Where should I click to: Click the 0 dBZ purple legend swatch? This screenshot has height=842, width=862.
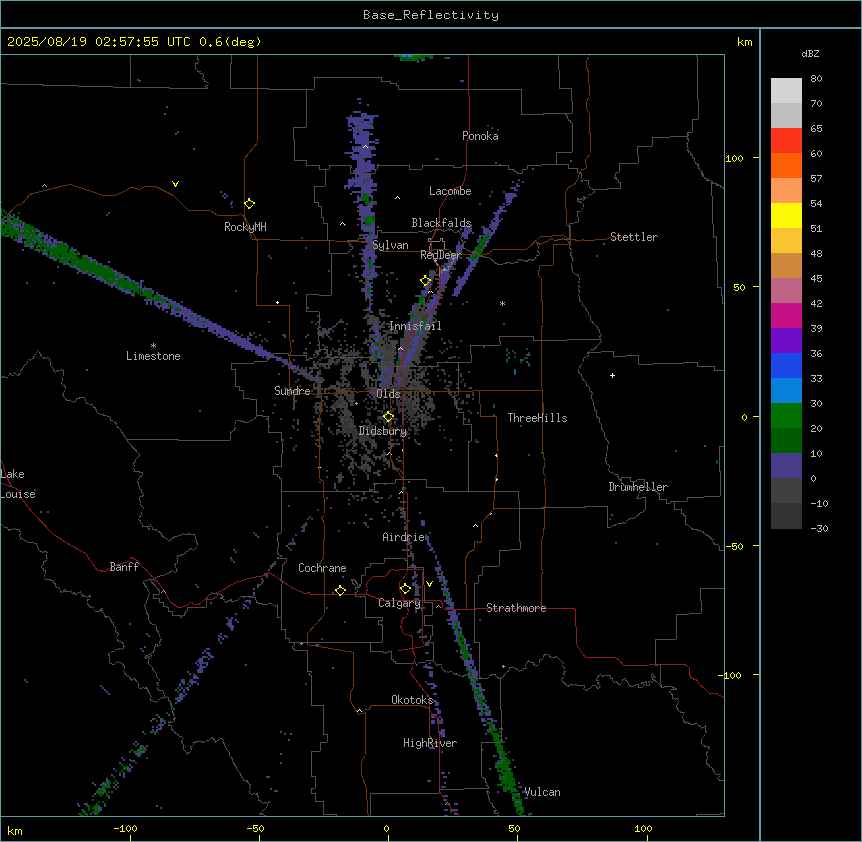[x=786, y=466]
